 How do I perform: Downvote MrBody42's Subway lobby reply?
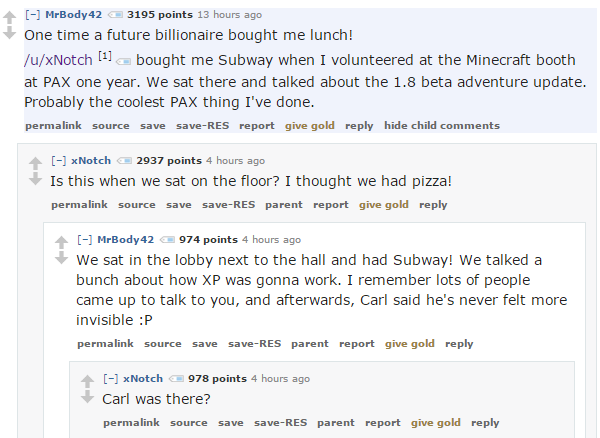[61, 257]
